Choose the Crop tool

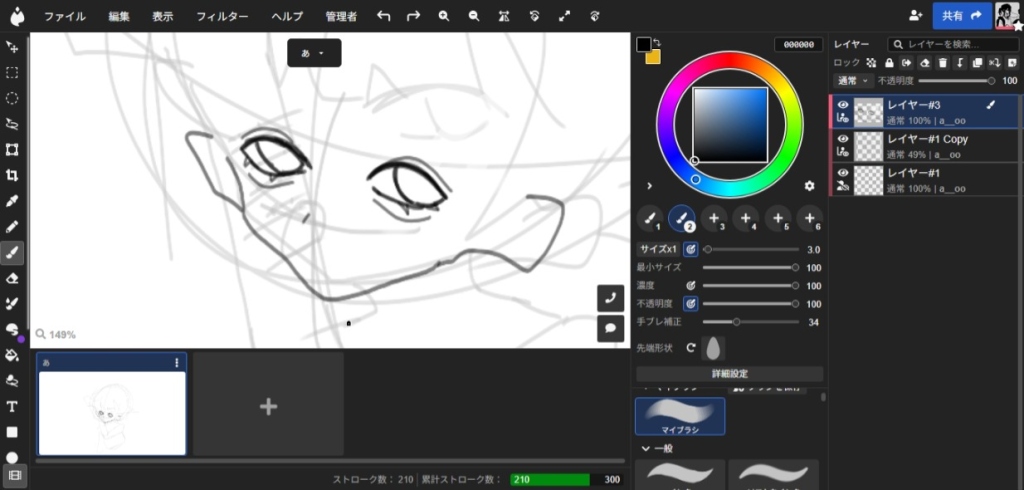point(12,175)
